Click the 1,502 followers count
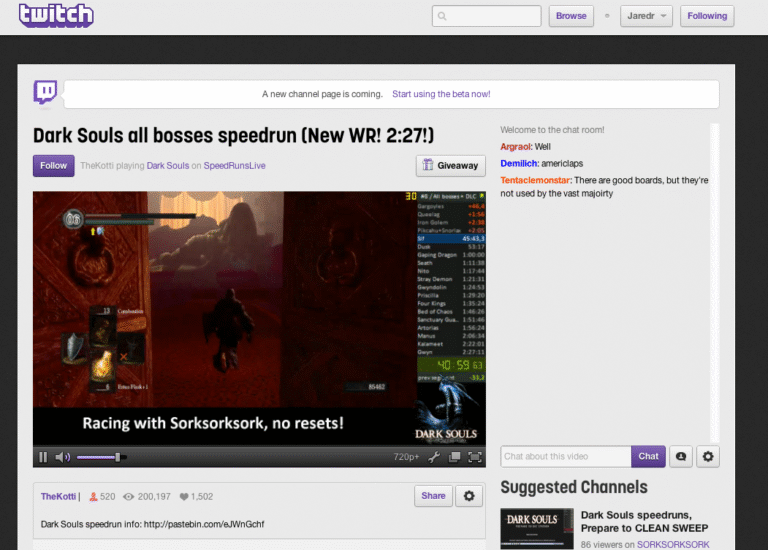This screenshot has height=550, width=768. pyautogui.click(x=202, y=497)
